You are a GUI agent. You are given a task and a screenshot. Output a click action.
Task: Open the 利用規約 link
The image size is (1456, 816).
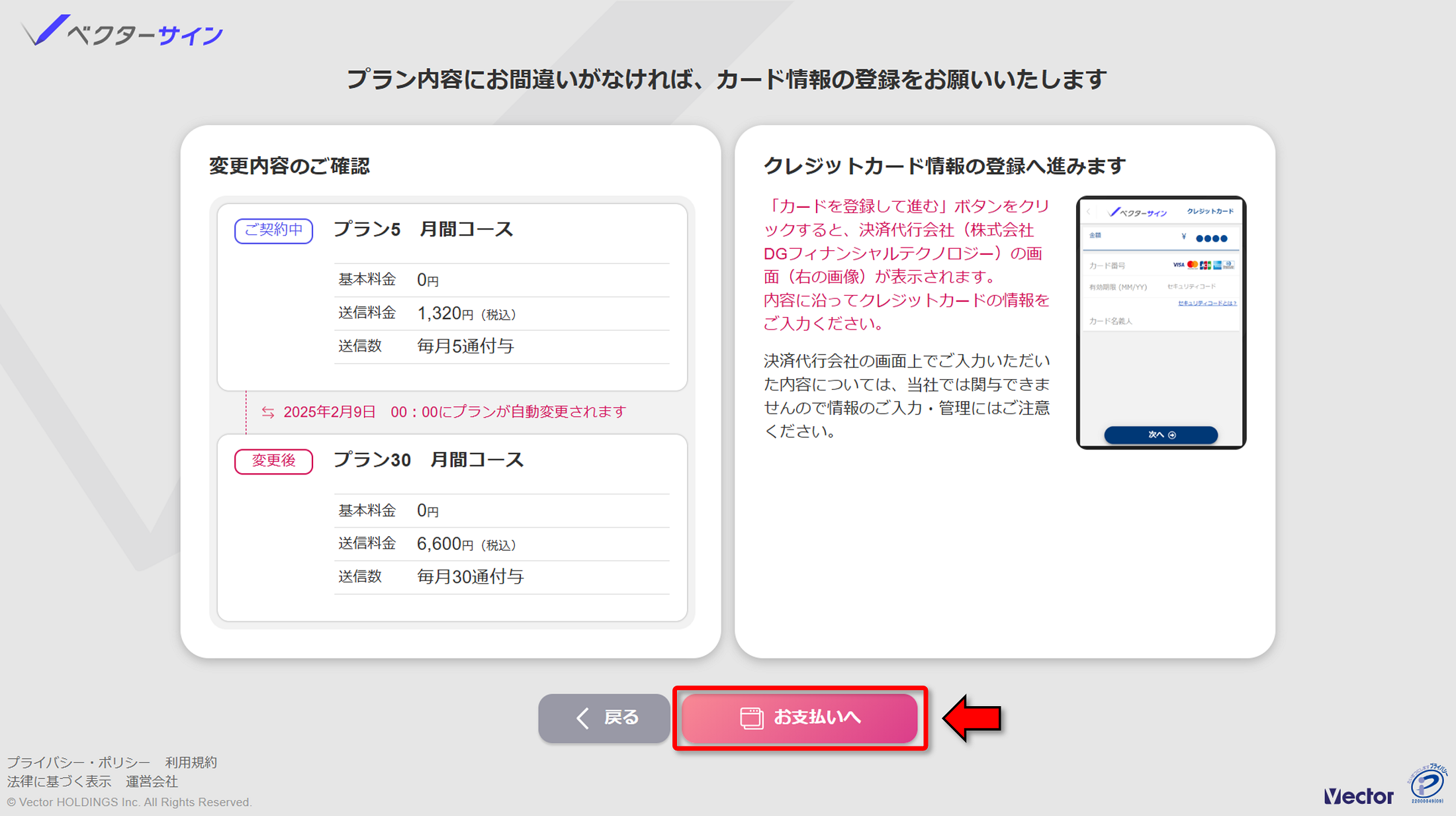[x=191, y=762]
